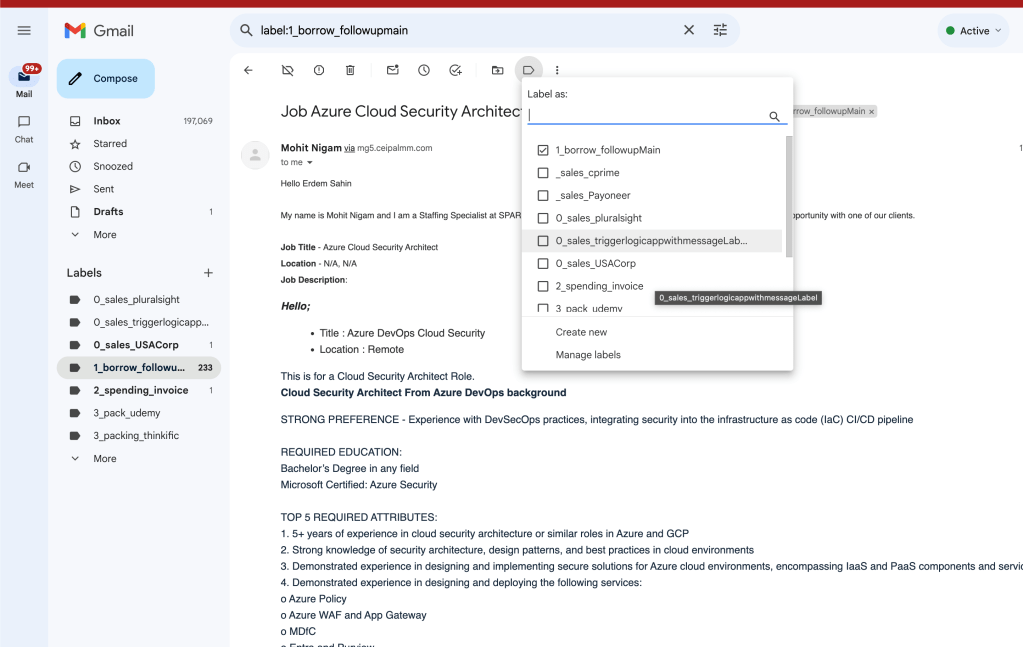
Task: Open Meet in the left rail
Action: 24,174
